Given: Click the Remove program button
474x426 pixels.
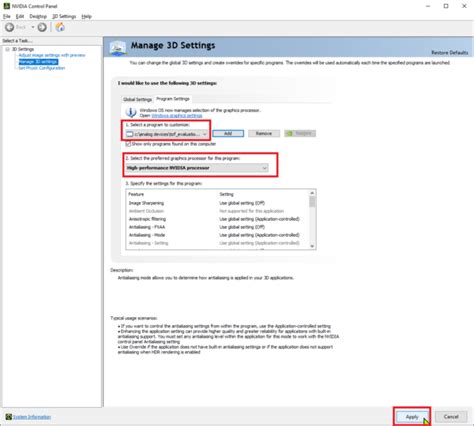Looking at the screenshot, I should [264, 133].
